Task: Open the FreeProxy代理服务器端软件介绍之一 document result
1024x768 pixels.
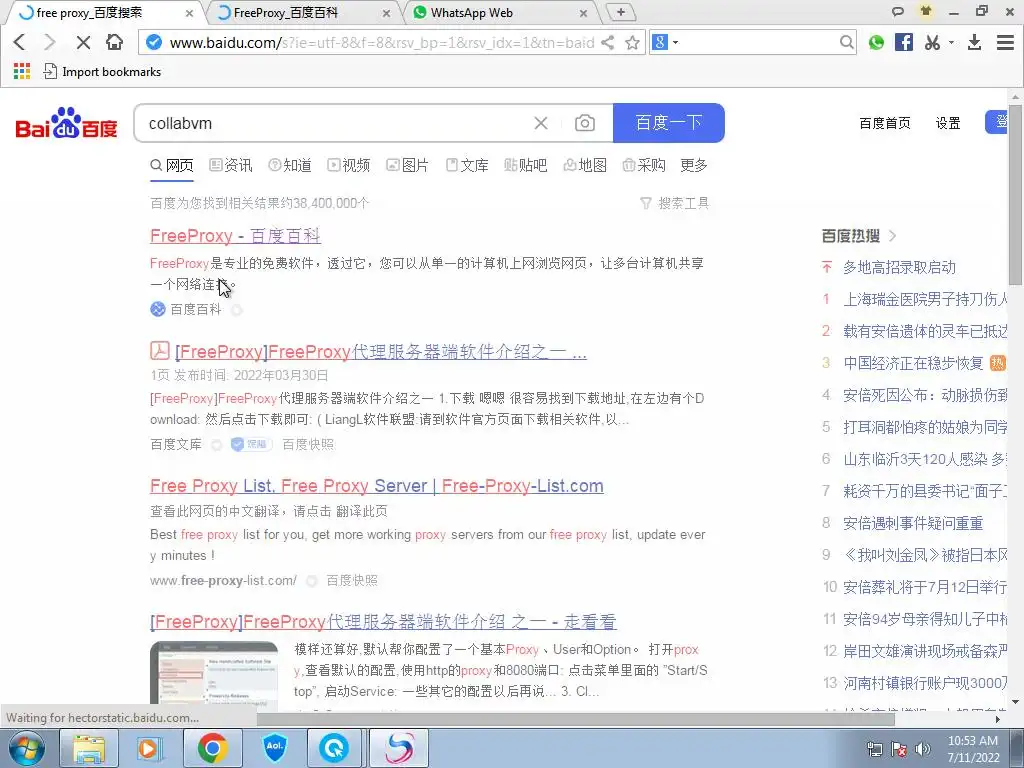Action: [x=381, y=352]
